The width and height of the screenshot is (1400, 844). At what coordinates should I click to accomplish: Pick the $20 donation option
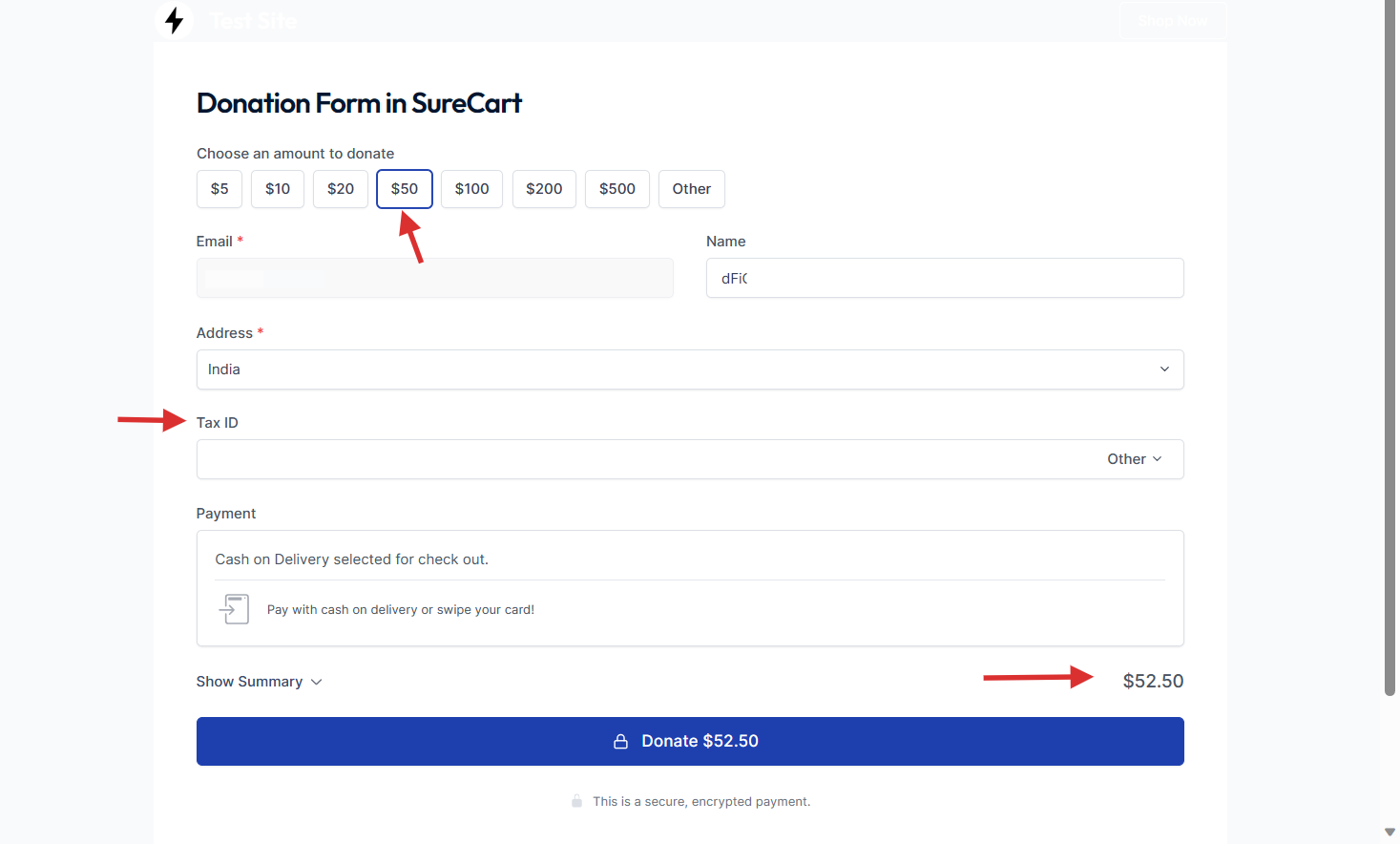pos(341,189)
